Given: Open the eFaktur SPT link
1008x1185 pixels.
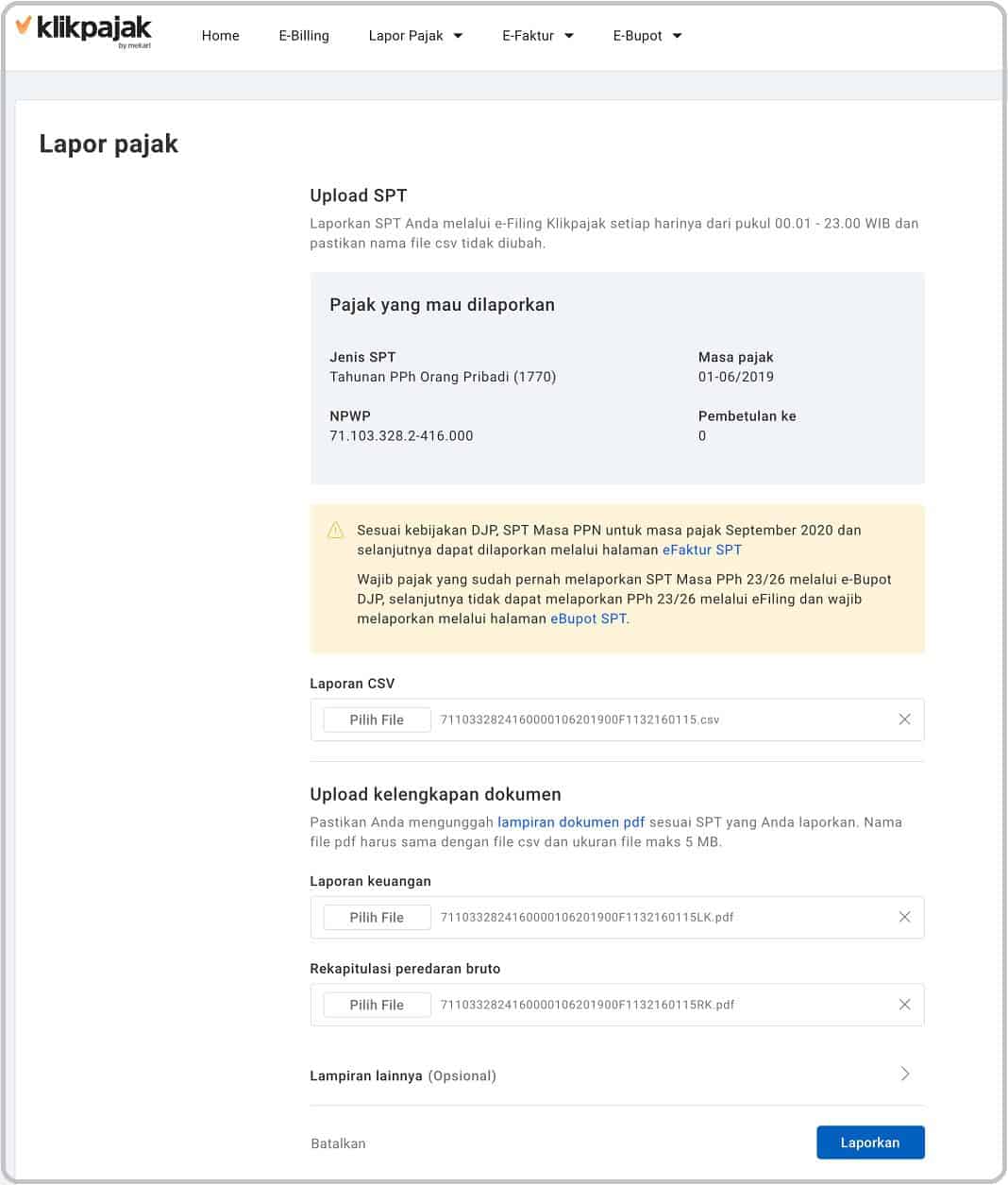Looking at the screenshot, I should [702, 550].
